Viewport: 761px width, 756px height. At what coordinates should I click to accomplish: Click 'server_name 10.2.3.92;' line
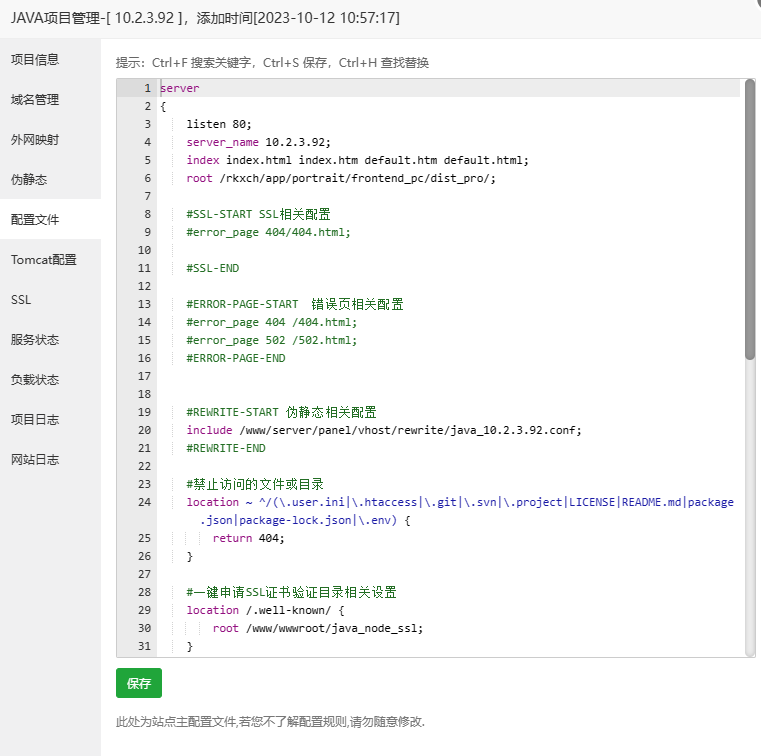(258, 142)
